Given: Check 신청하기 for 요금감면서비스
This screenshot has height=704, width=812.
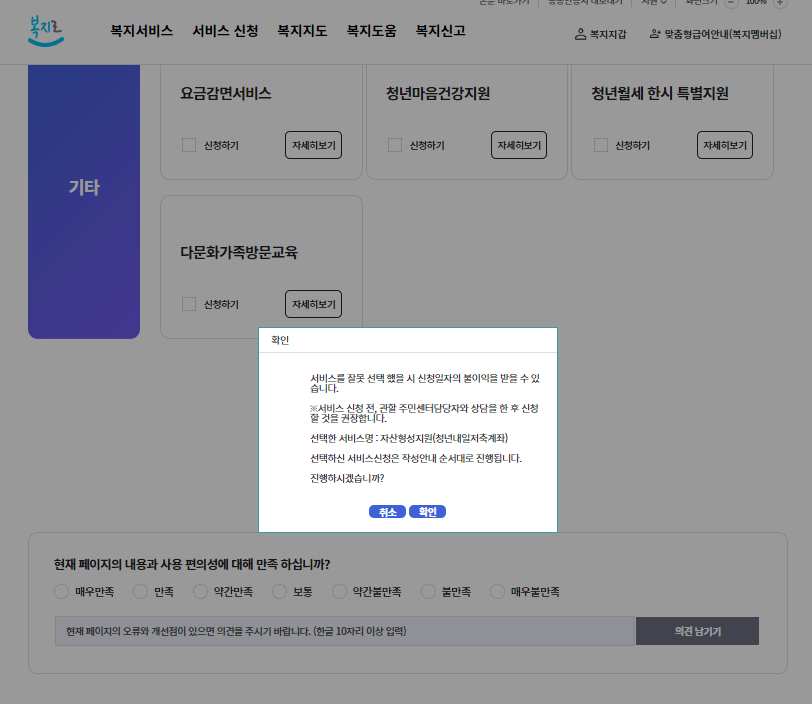Looking at the screenshot, I should [x=189, y=145].
